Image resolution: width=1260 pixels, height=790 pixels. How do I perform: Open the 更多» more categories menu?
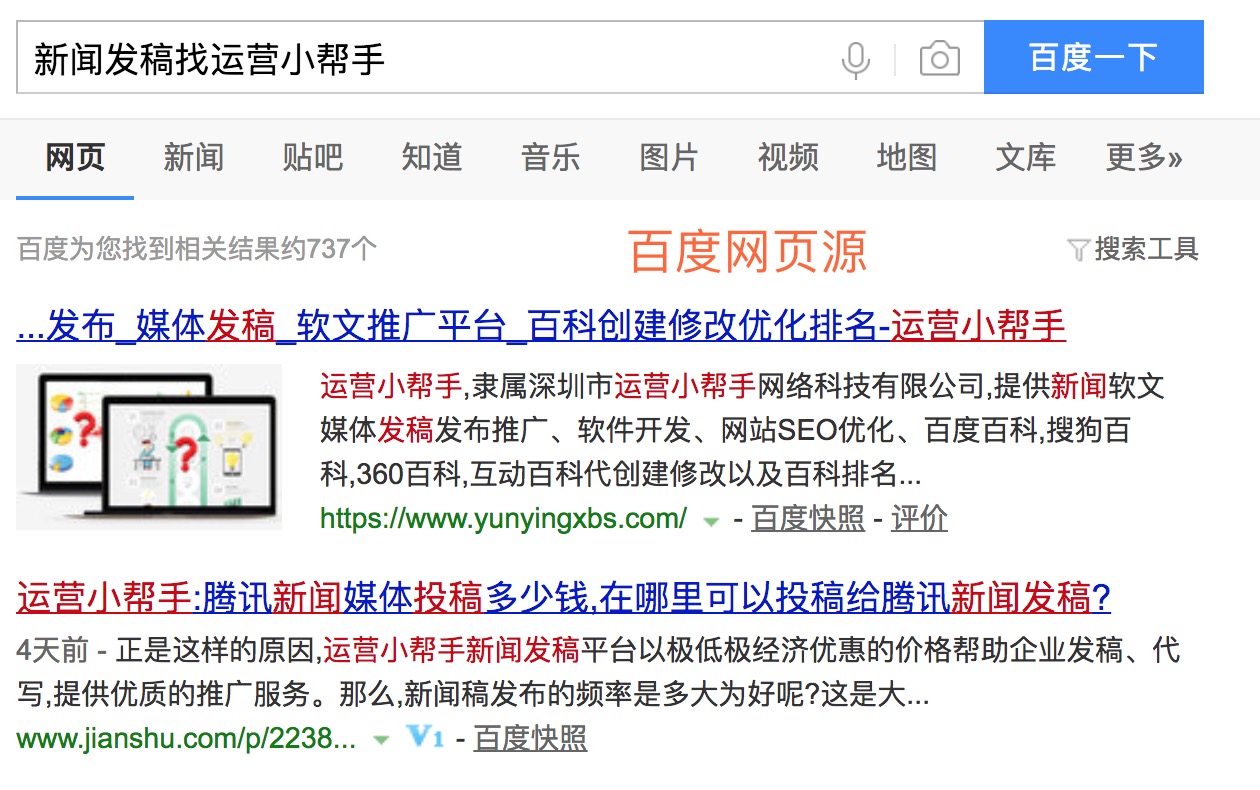1144,157
